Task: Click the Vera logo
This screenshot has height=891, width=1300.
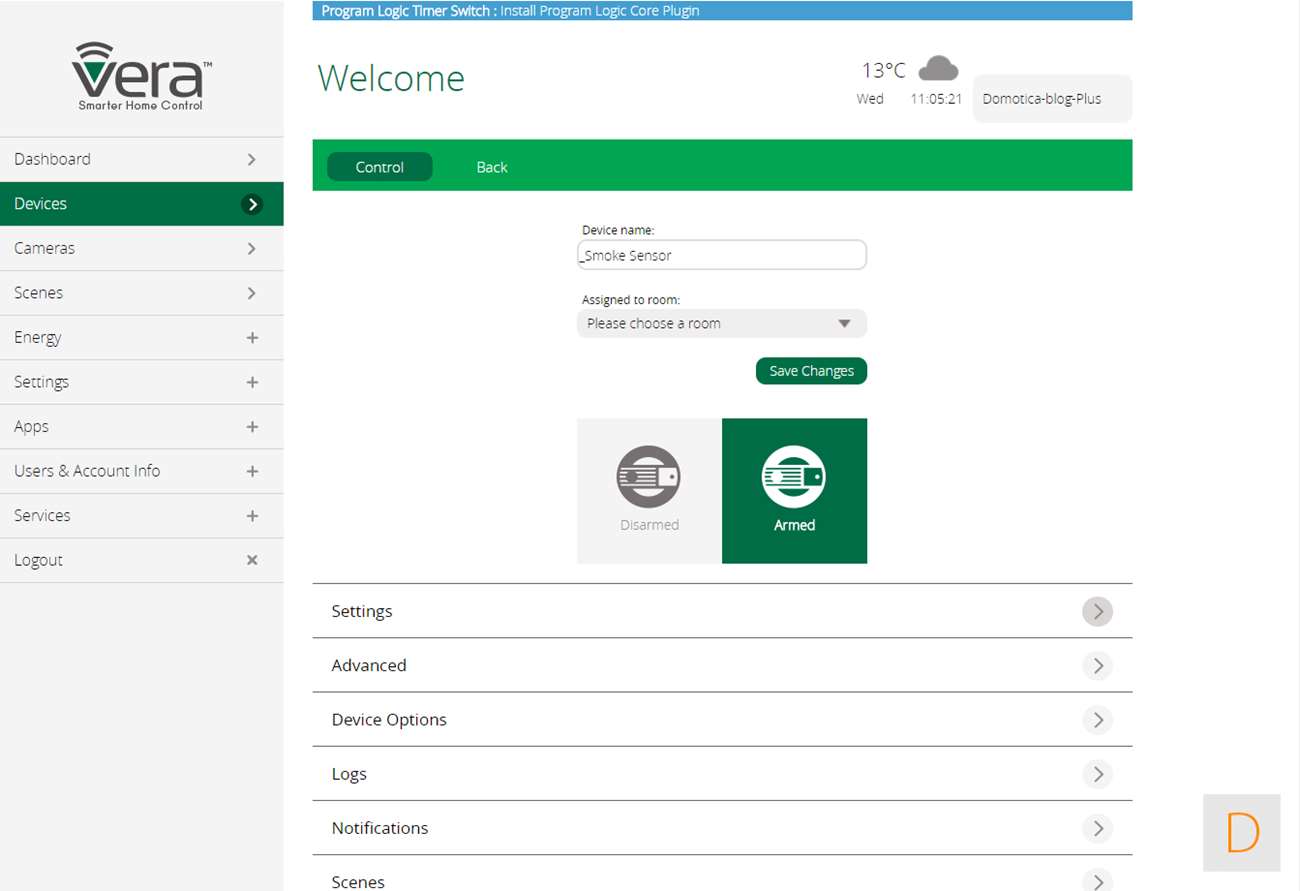Action: pyautogui.click(x=141, y=76)
